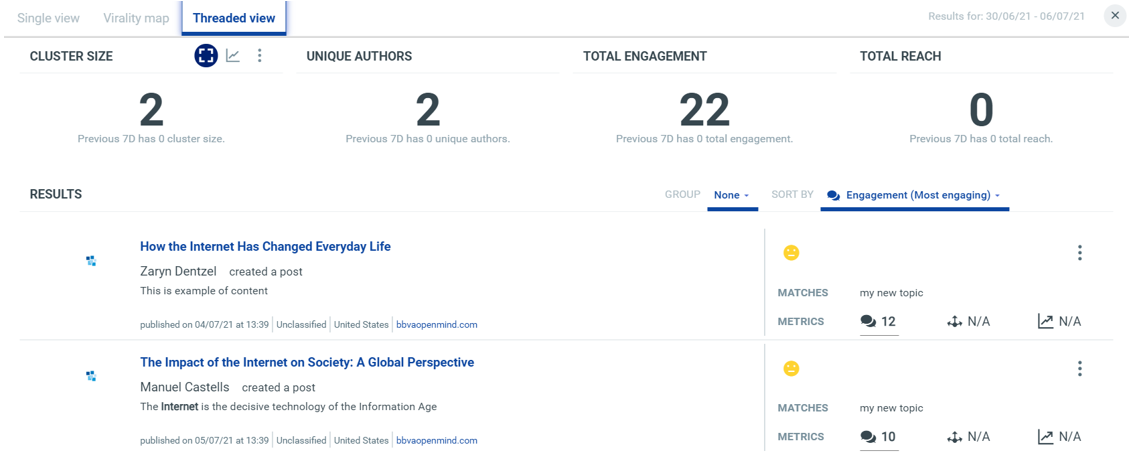Click sentiment face icon on Manuel Castells post
Viewport: 1132px width, 462px height.
click(x=791, y=369)
